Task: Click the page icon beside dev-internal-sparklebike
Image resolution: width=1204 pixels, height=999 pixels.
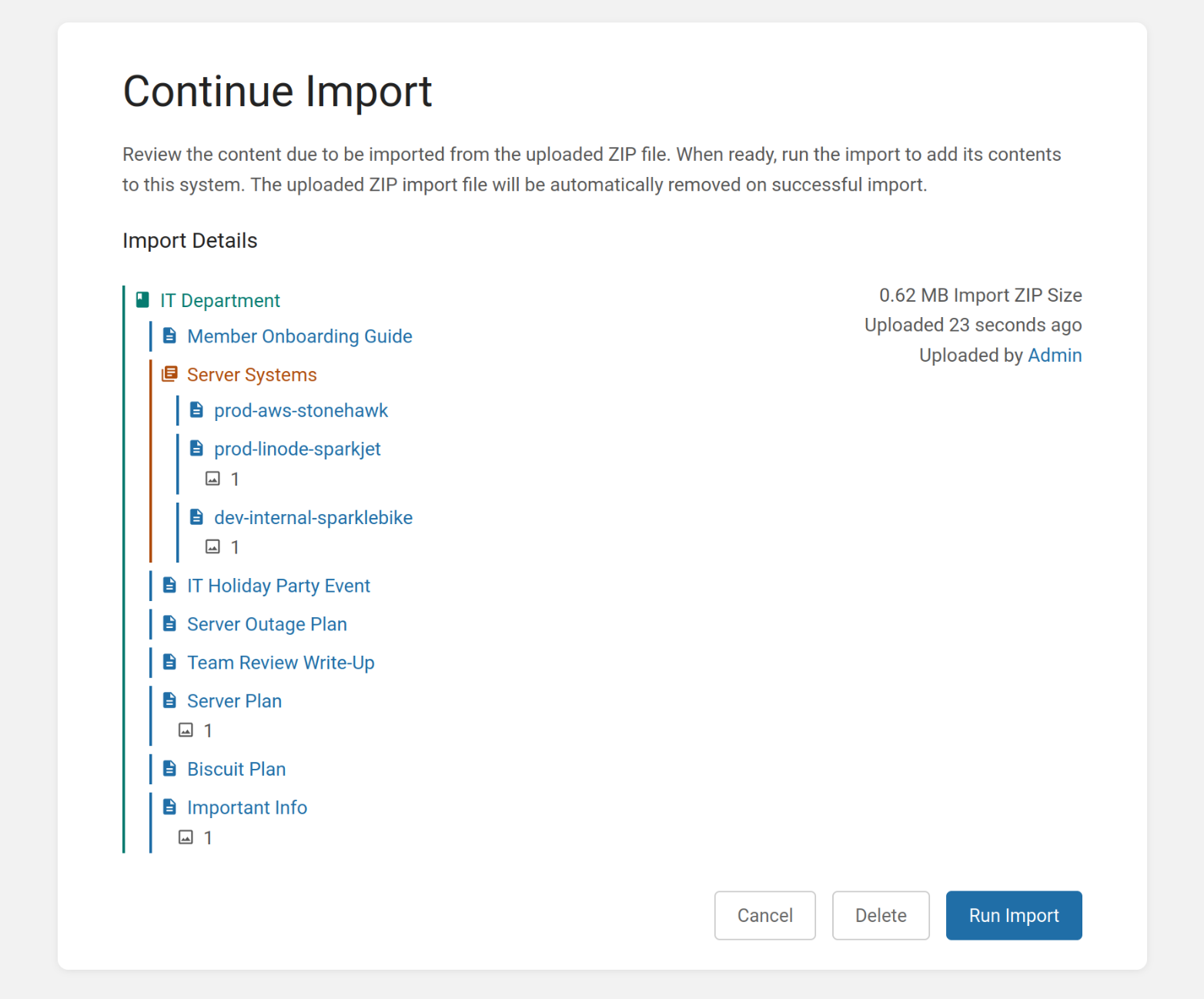Action: click(x=196, y=516)
